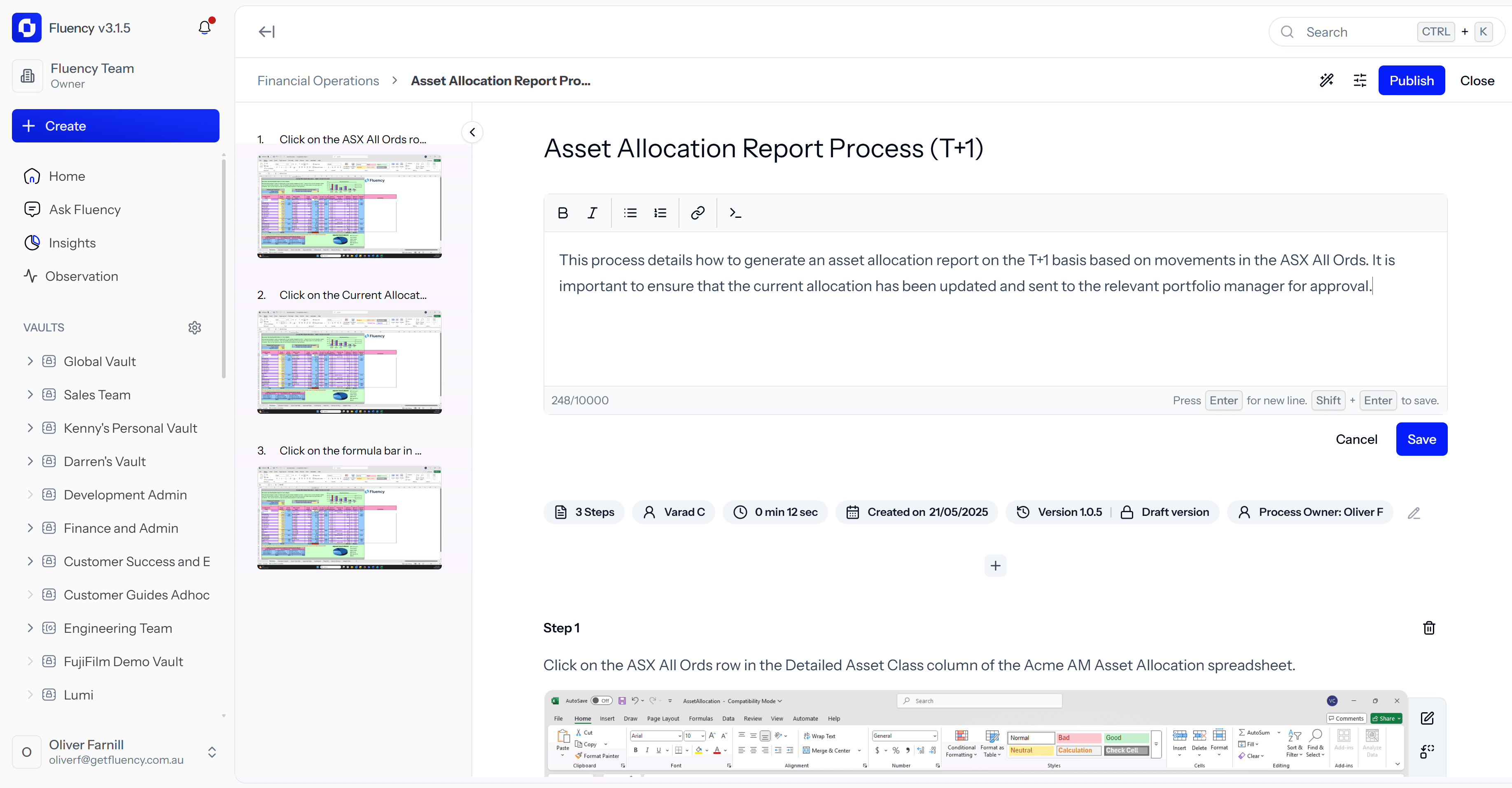Expand the Global Vault tree
Viewport: 1512px width, 788px height.
click(x=30, y=361)
